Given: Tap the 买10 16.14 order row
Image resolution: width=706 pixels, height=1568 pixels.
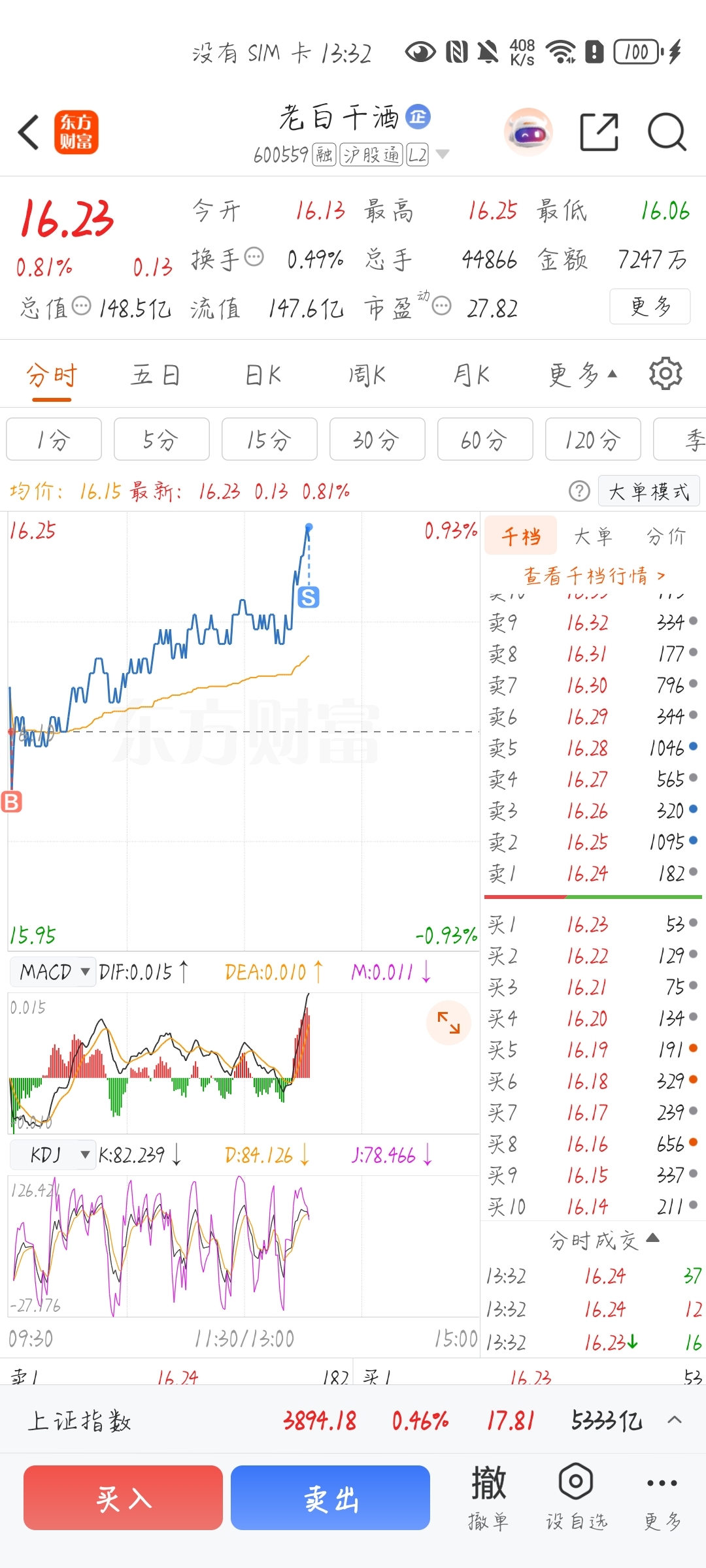Looking at the screenshot, I should (593, 1206).
